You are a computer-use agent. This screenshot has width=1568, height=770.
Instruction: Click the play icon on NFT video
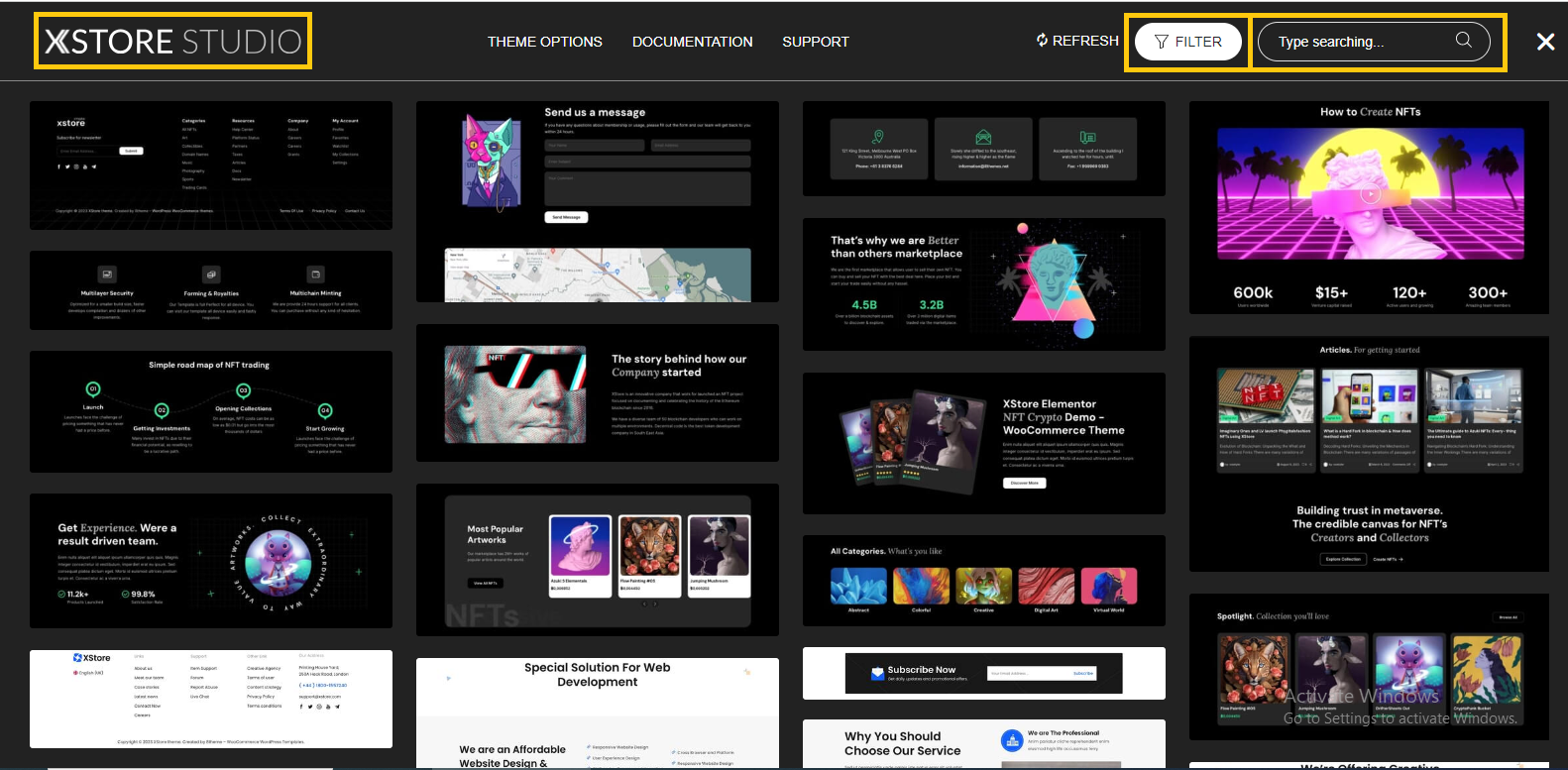pyautogui.click(x=1370, y=194)
